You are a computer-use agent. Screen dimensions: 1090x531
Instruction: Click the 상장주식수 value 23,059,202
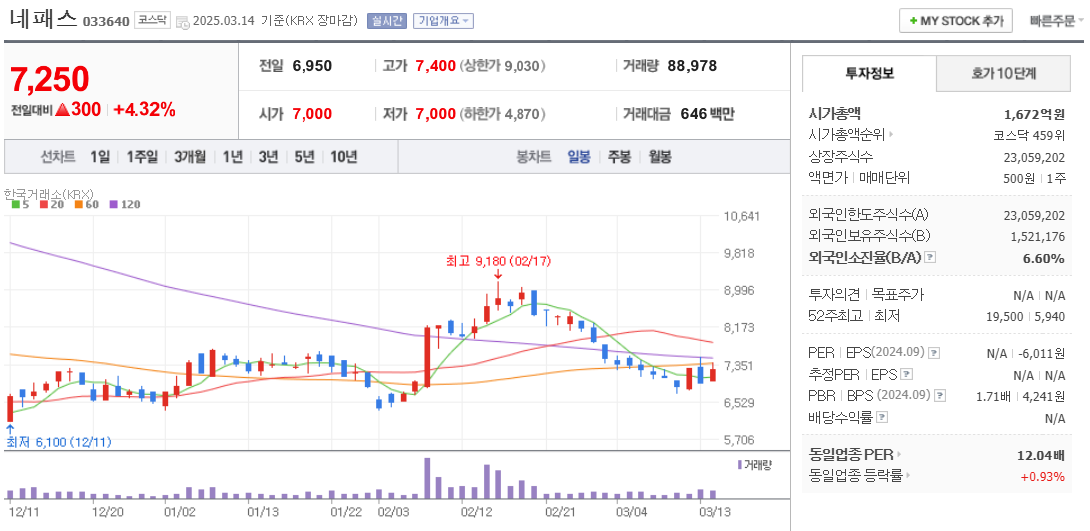1034,158
